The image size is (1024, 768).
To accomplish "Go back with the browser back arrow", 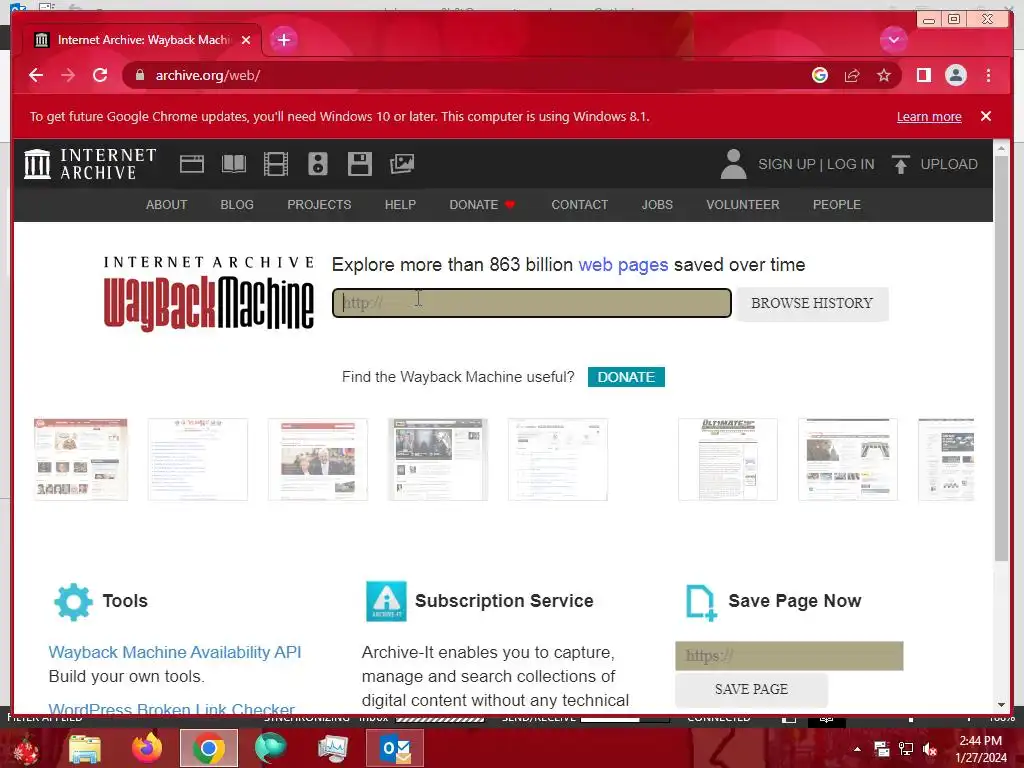I will pyautogui.click(x=36, y=75).
